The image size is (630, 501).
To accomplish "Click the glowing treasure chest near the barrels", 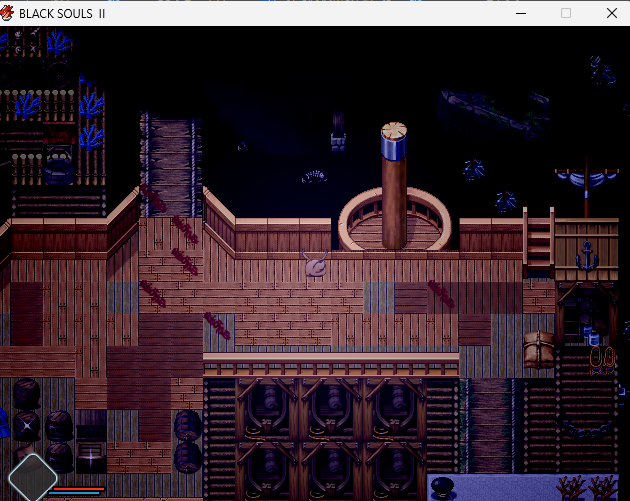I will (91, 457).
